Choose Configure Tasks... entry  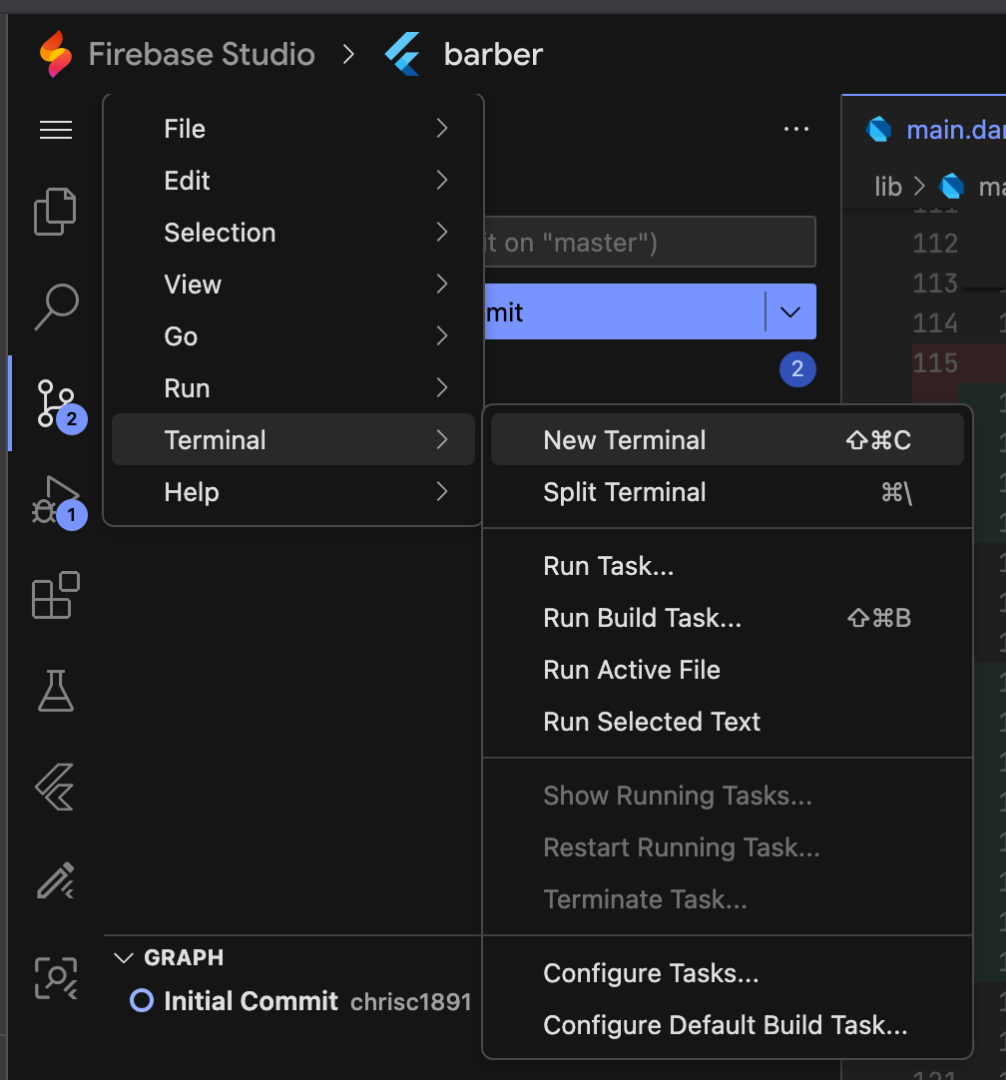click(651, 973)
